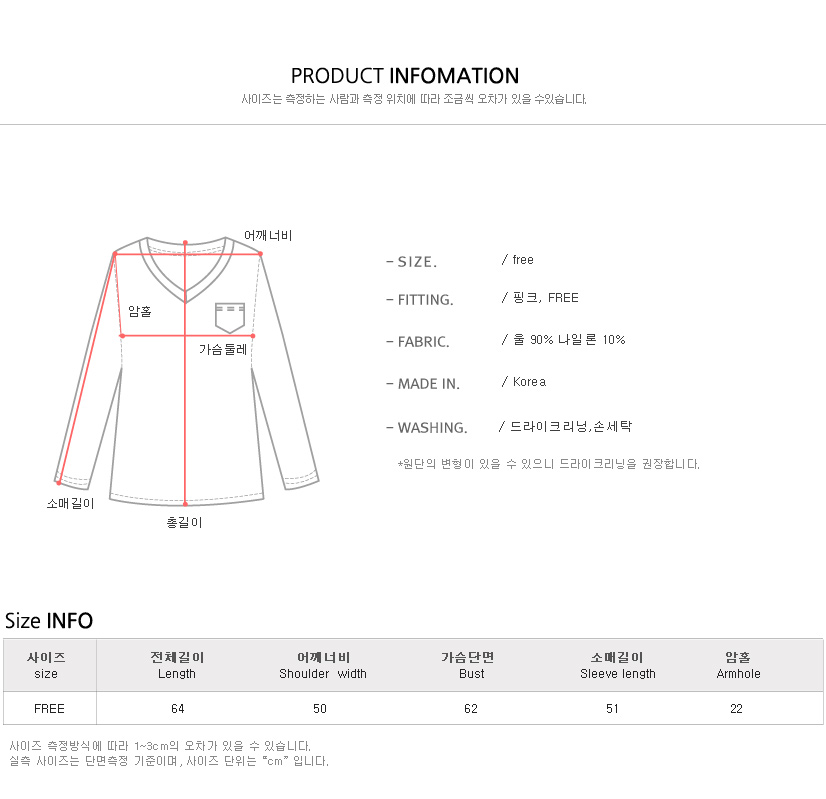826x799 pixels.
Task: Click the Sleeve length column header
Action: [x=617, y=665]
